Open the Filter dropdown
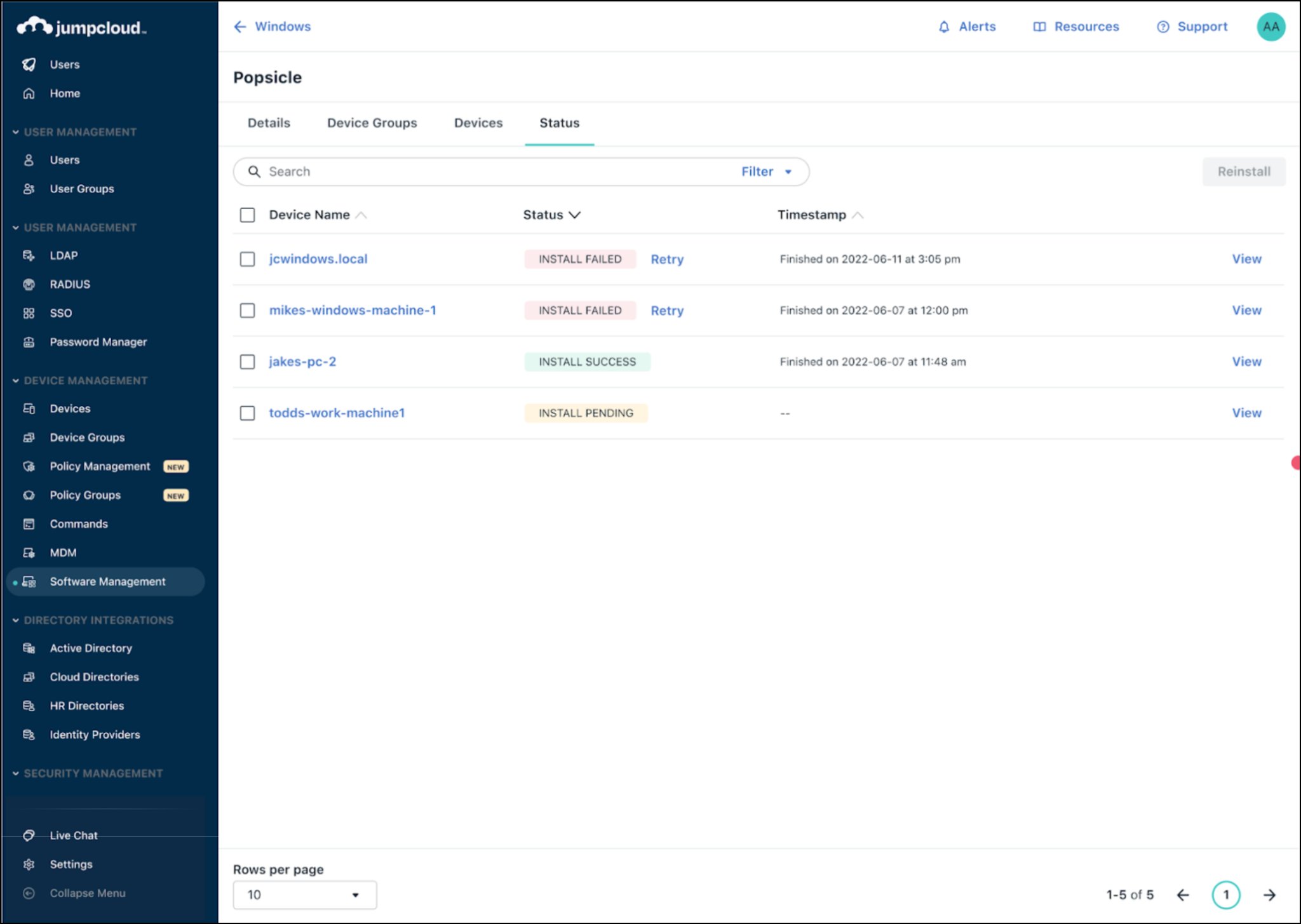 (767, 171)
